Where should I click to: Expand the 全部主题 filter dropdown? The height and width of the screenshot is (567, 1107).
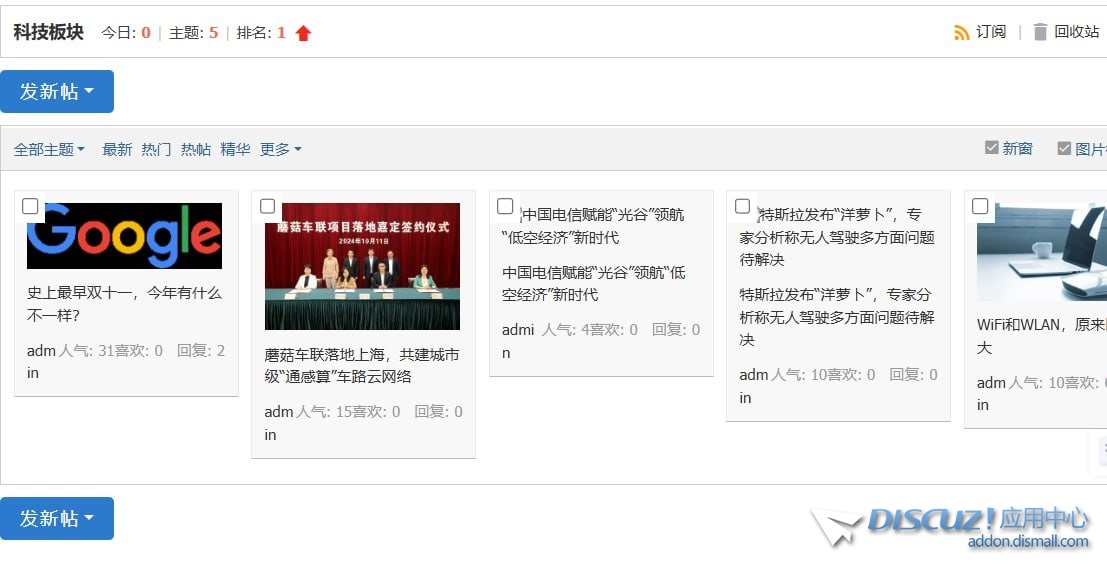pyautogui.click(x=49, y=149)
